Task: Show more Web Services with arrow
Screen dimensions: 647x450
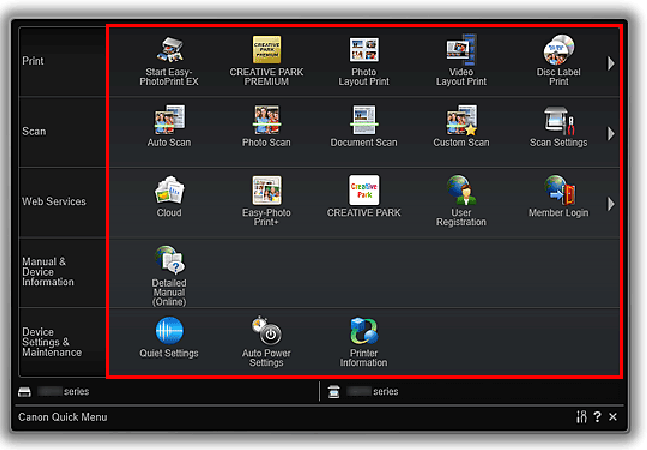Action: (611, 204)
